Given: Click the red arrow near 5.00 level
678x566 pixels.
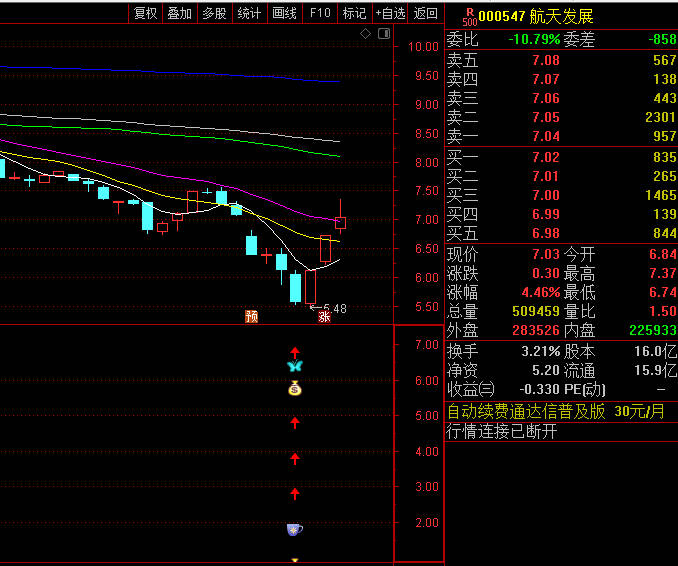Looking at the screenshot, I should click(x=295, y=422).
